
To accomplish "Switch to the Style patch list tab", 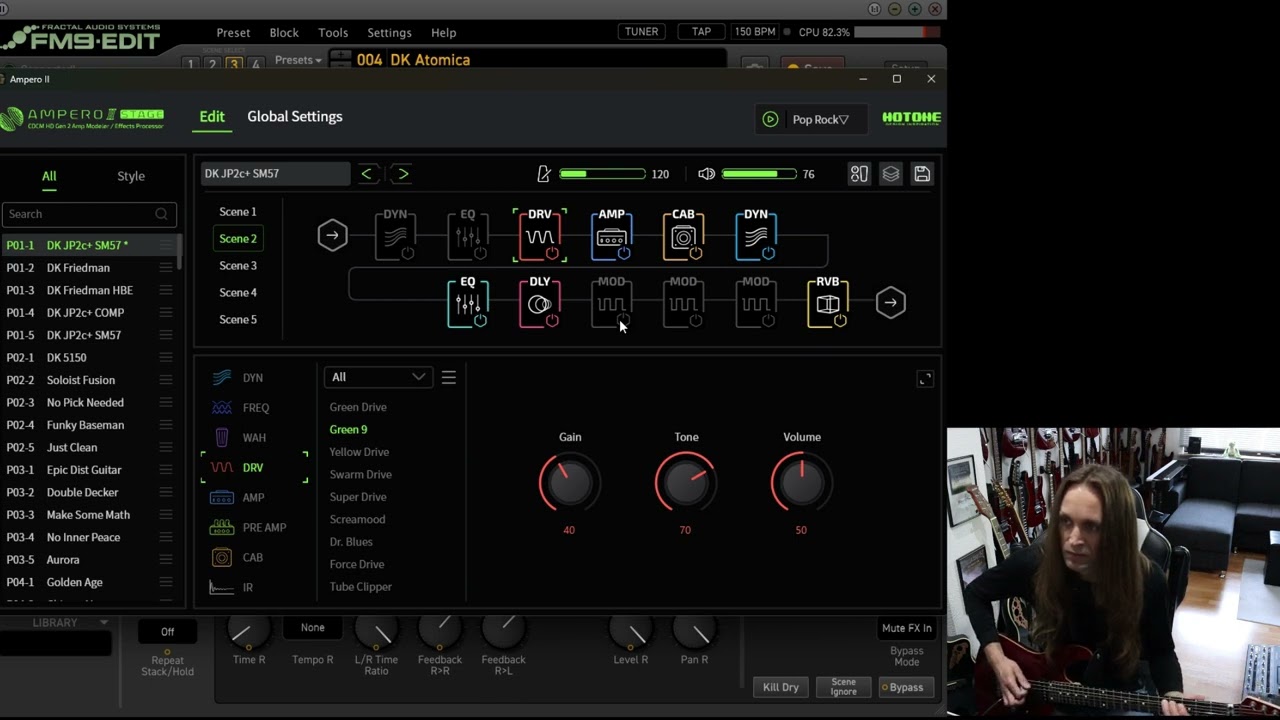I will click(131, 176).
